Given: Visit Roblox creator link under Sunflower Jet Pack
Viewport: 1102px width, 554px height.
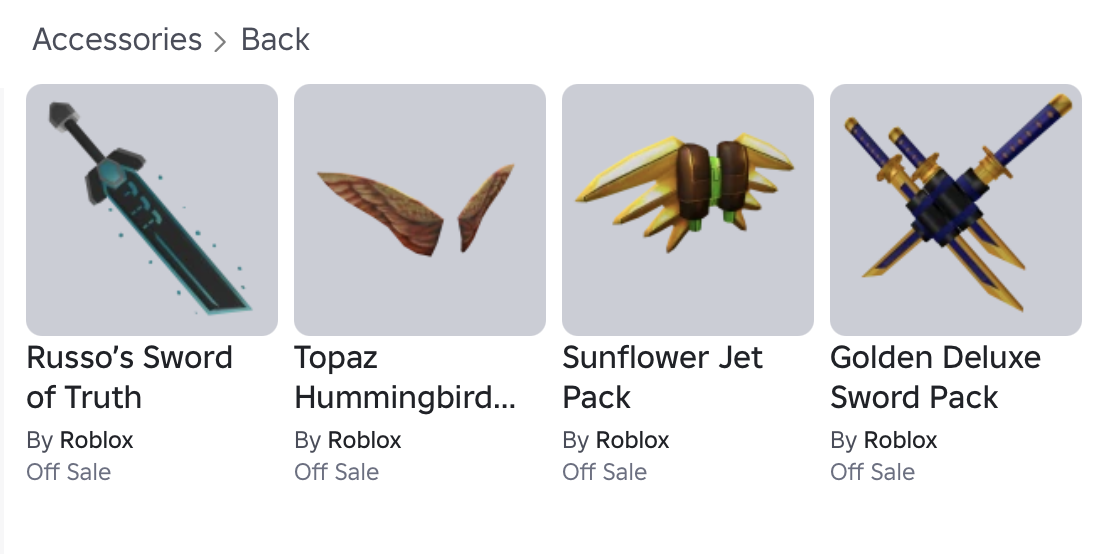Looking at the screenshot, I should (x=633, y=440).
